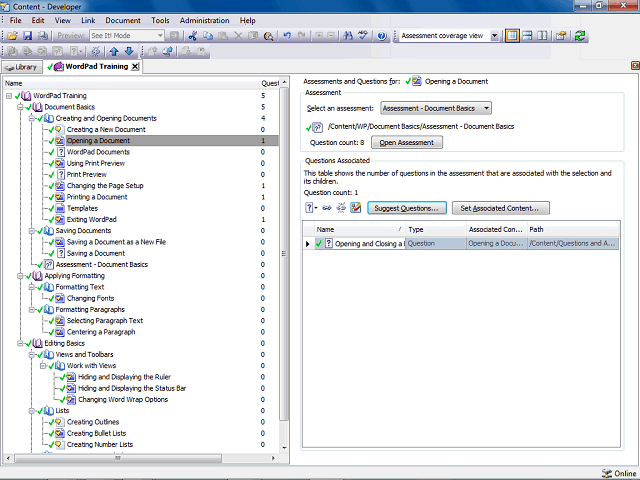The width and height of the screenshot is (640, 480).
Task: Click the Save floppy disk icon
Action: 27,36
